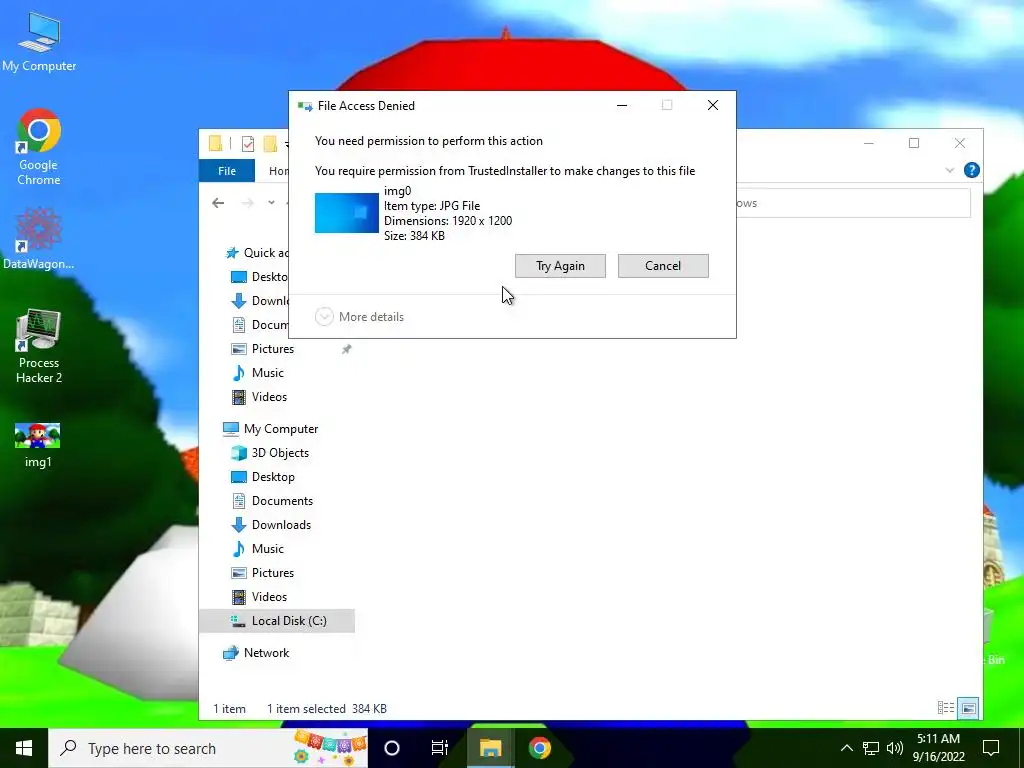Cancel the File Access Denied dialog
1024x768 pixels.
pyautogui.click(x=663, y=266)
